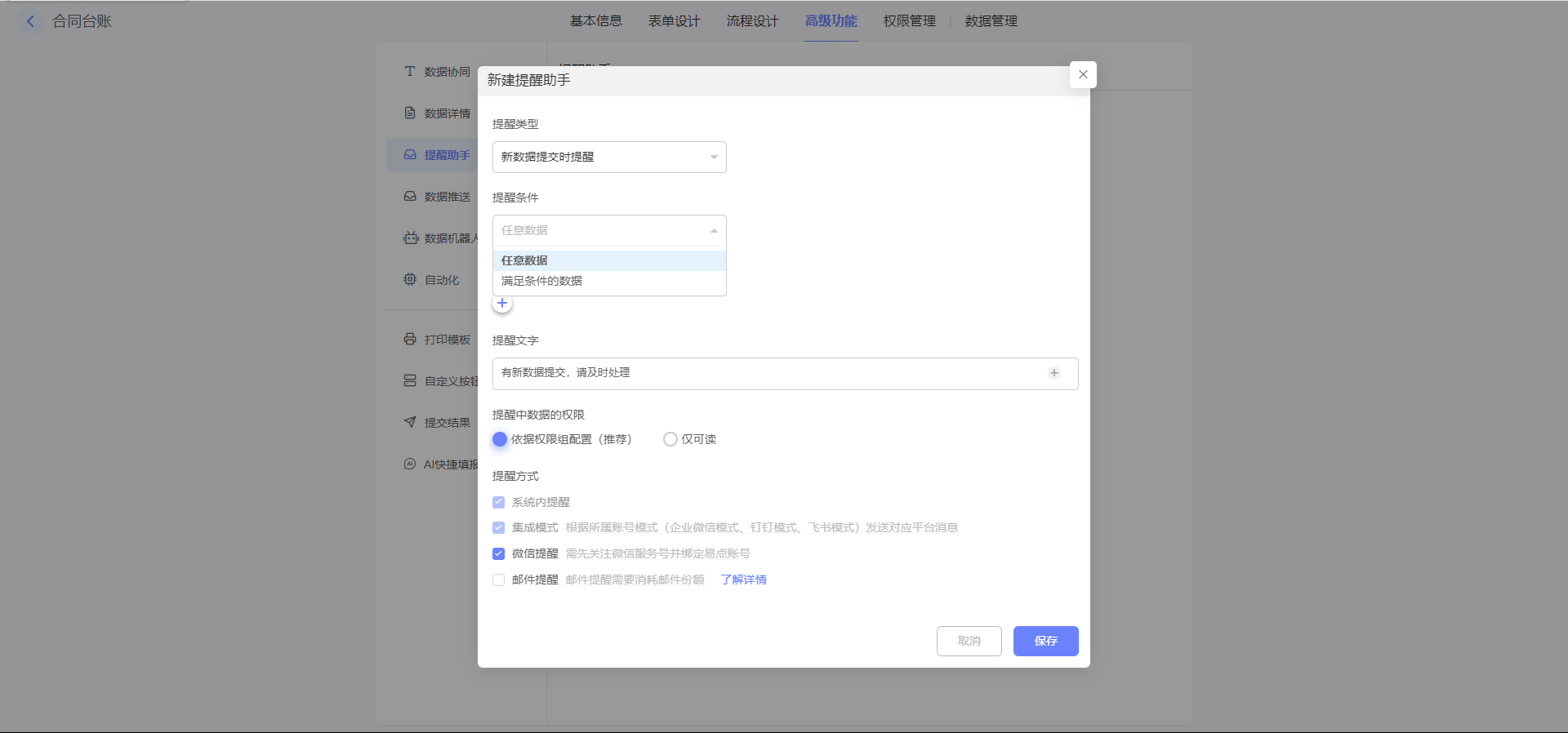Click the round plus button below condition list
Image resolution: width=1568 pixels, height=733 pixels.
tap(502, 304)
